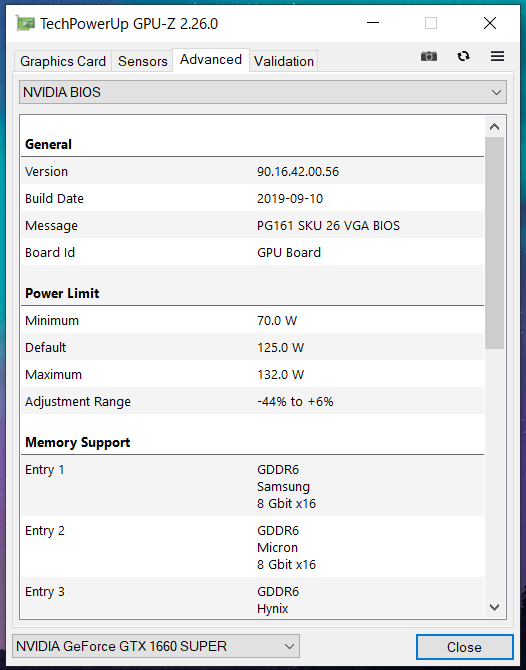Click the adjustment range -44% to +6%
The image size is (526, 670).
[295, 401]
